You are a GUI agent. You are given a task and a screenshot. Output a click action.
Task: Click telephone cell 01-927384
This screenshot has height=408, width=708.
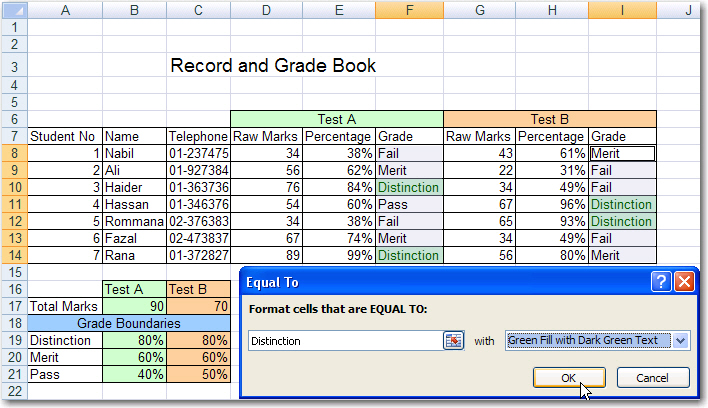click(x=198, y=170)
